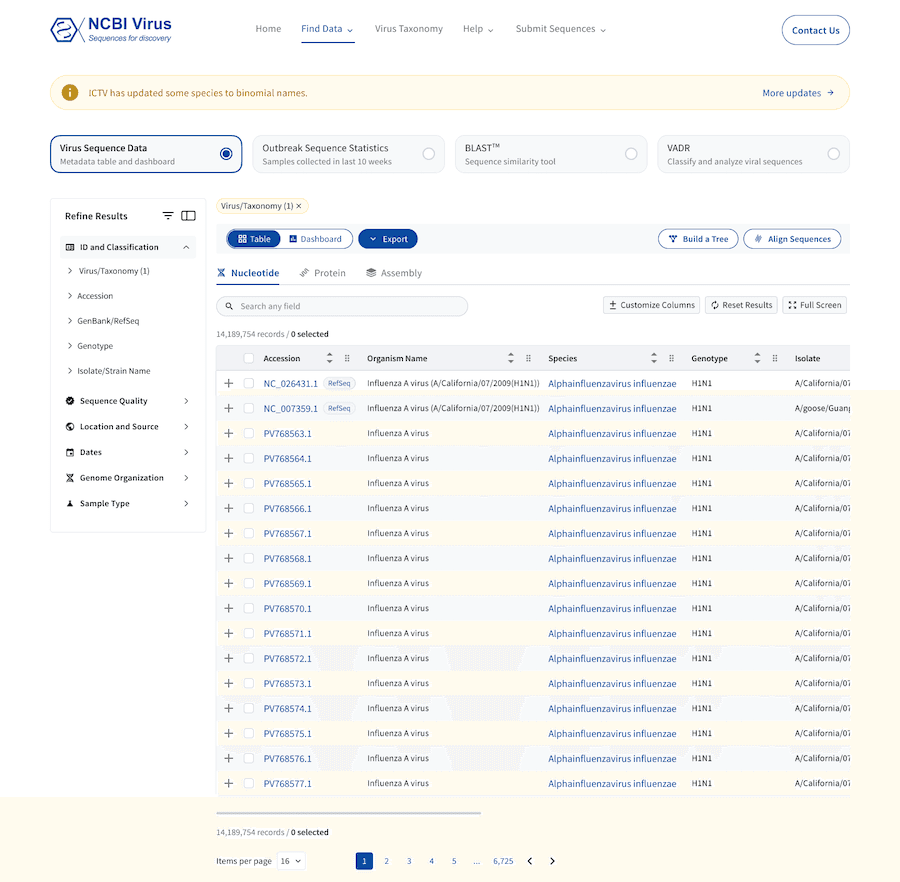Select the VADR radio option

[834, 154]
